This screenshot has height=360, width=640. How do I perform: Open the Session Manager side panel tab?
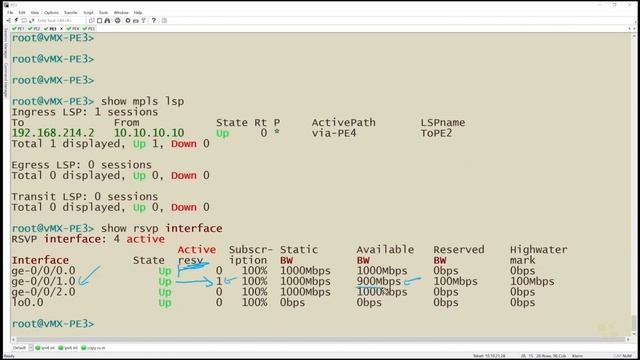tap(5, 44)
